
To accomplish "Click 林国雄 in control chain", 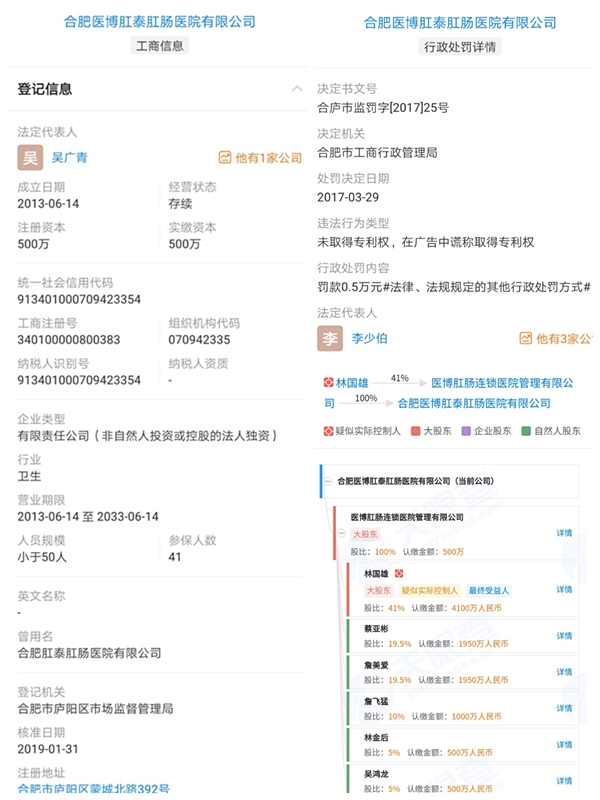I will click(x=352, y=383).
